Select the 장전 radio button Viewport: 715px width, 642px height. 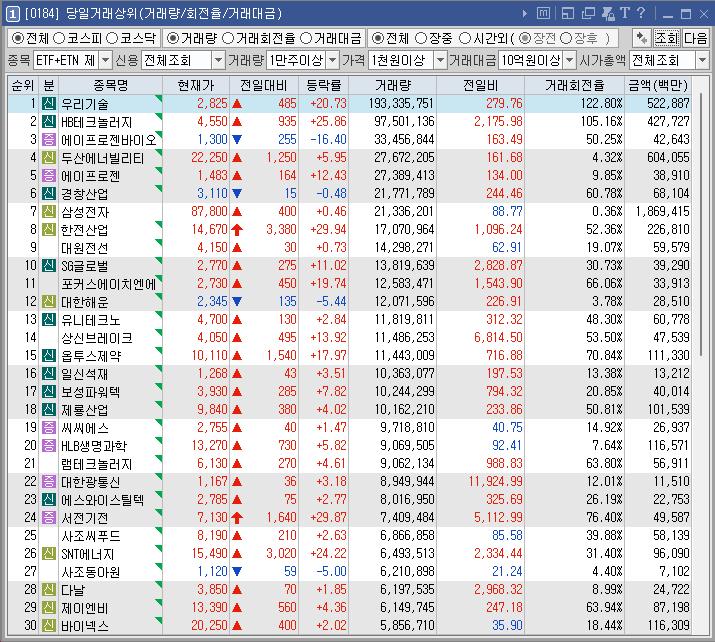(525, 38)
